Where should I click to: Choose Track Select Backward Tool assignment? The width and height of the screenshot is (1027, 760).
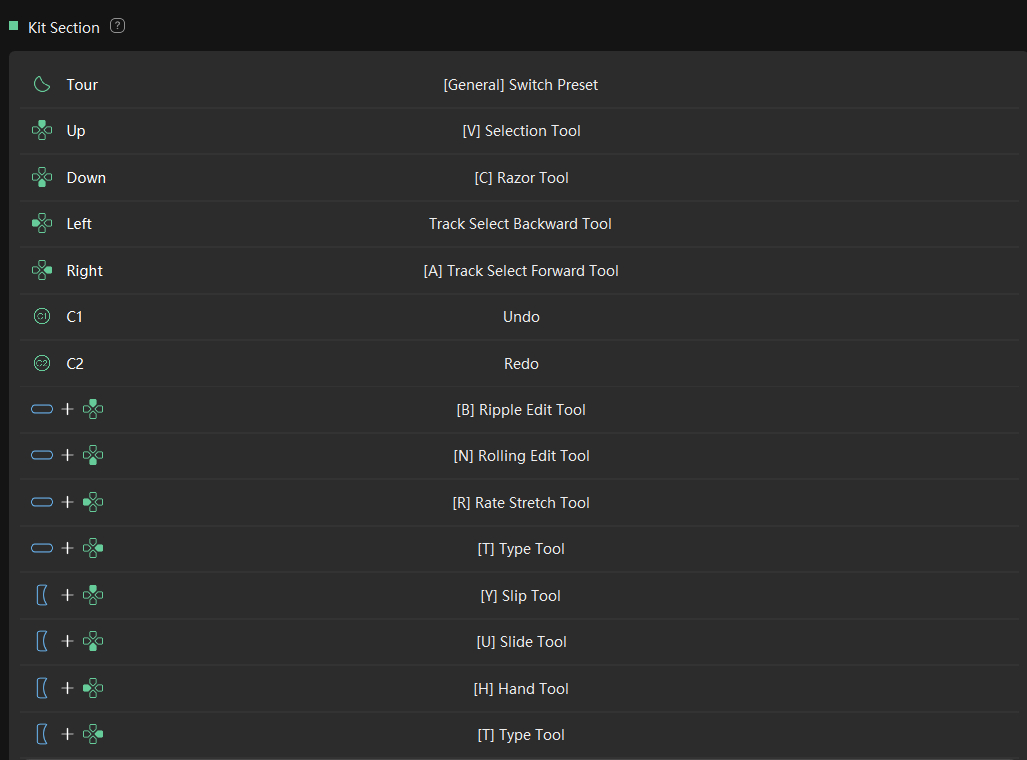tap(520, 223)
